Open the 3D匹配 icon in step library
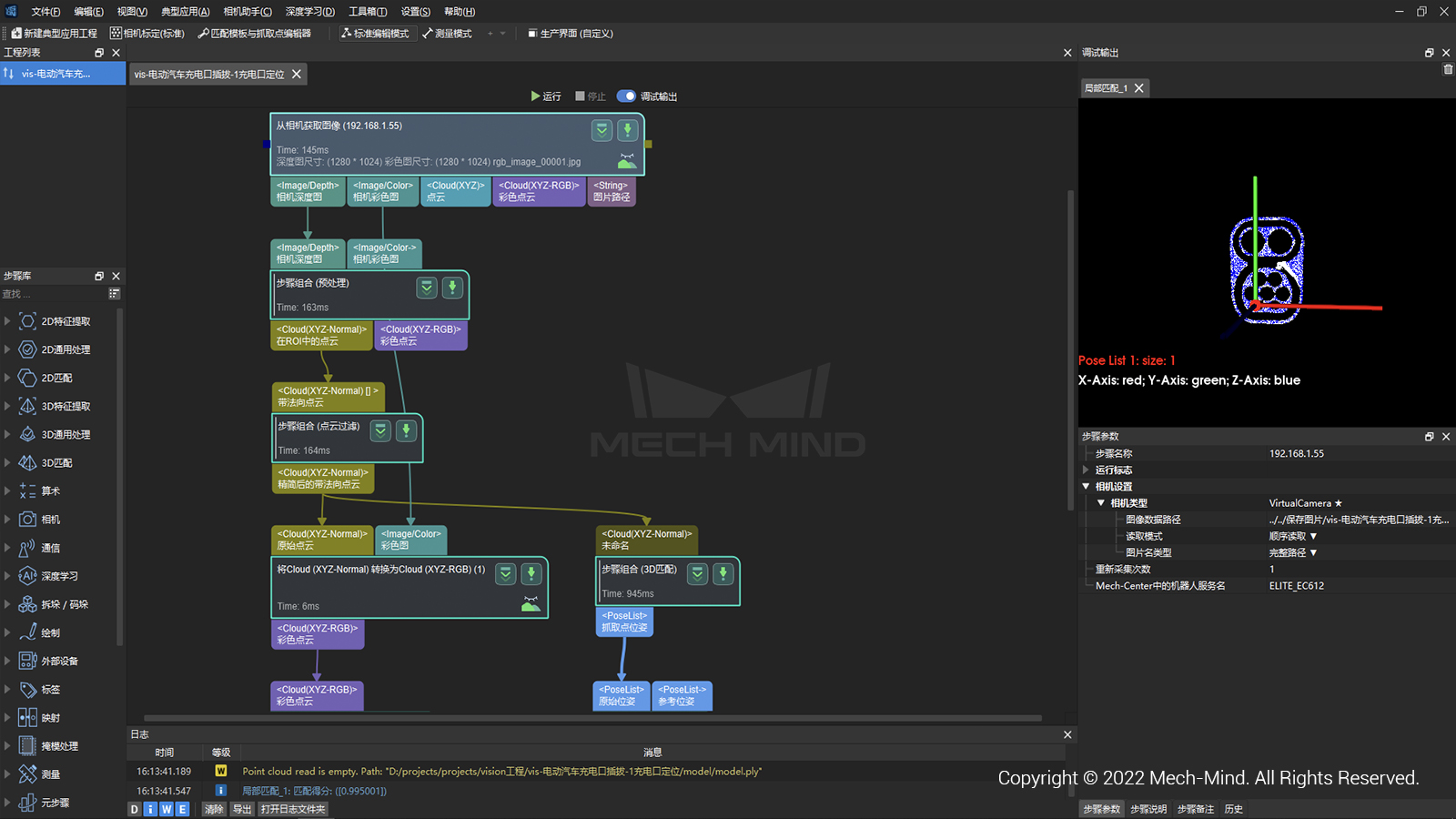 tap(28, 463)
